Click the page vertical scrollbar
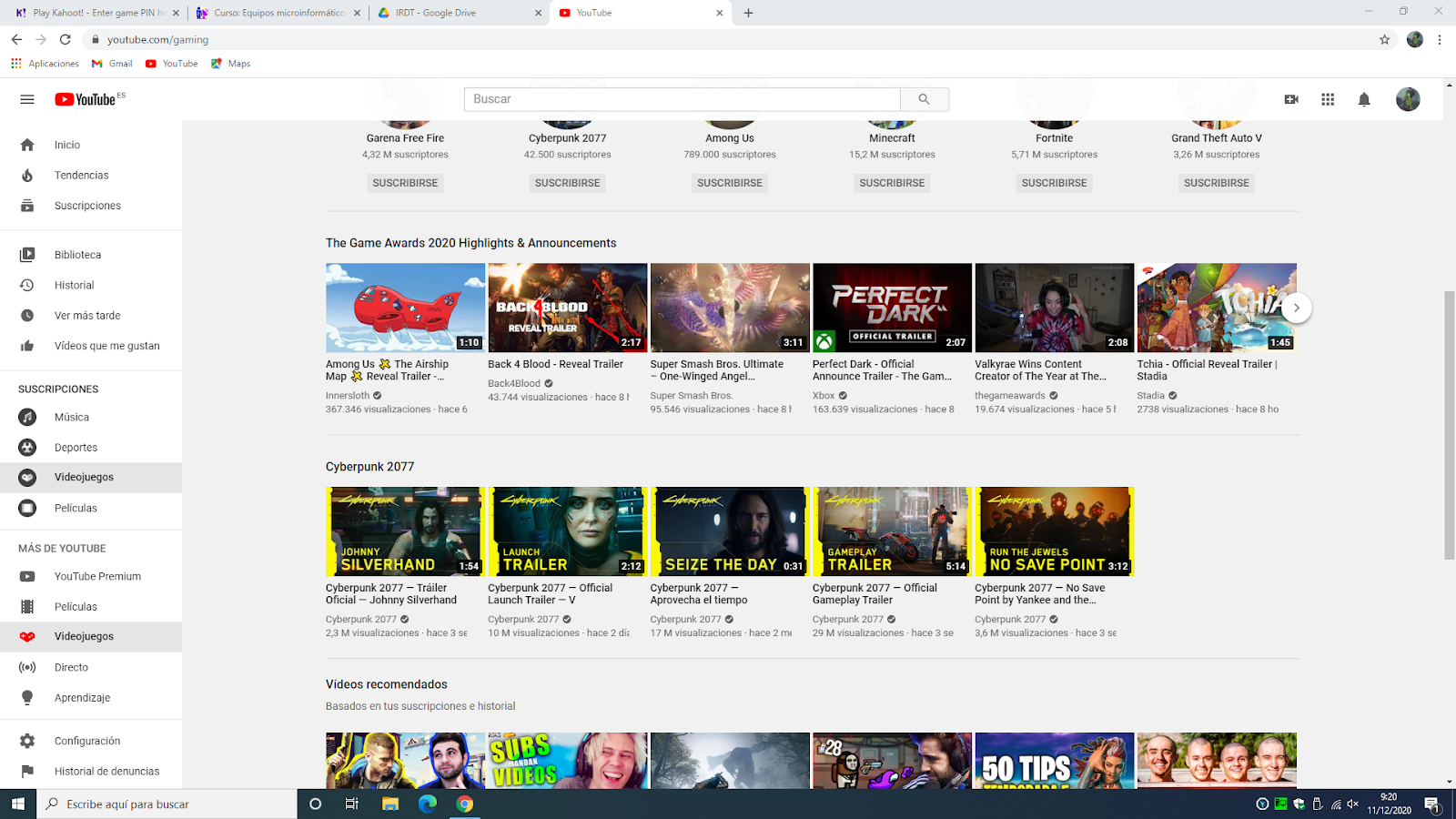1456x819 pixels. tap(1449, 426)
